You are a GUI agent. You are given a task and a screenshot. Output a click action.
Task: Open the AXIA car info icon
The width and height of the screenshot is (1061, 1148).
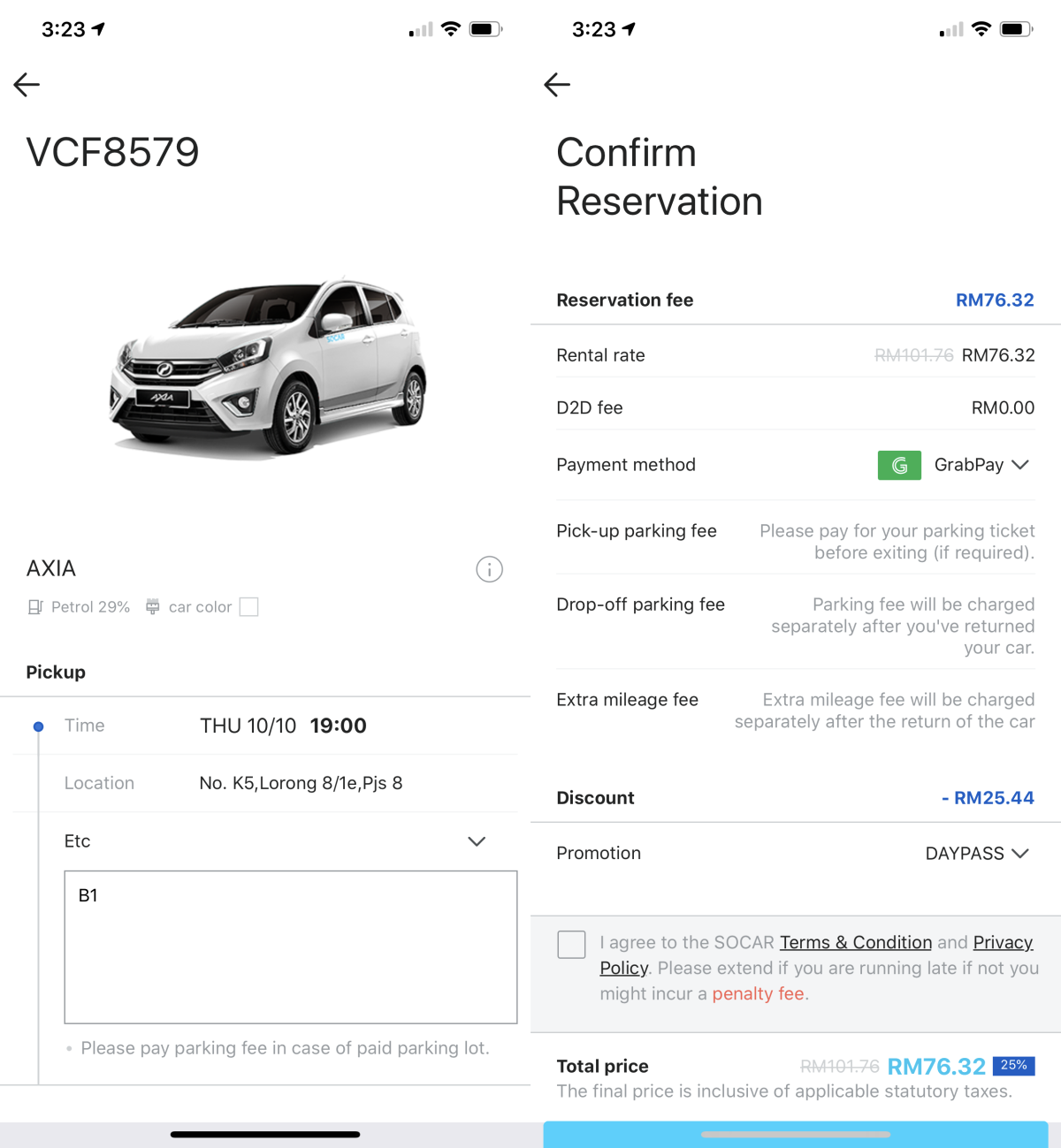[x=489, y=569]
